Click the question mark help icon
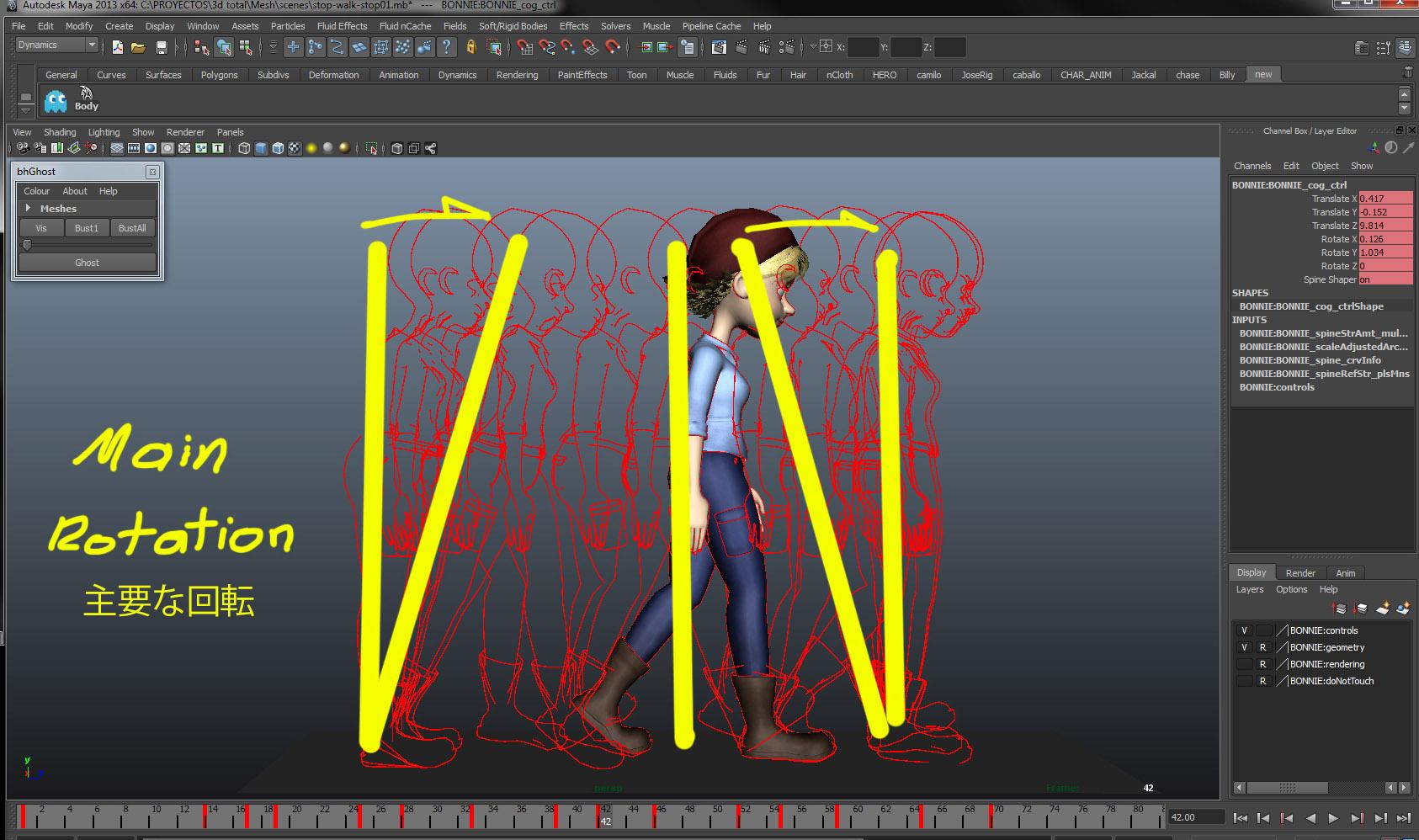 pos(447,47)
